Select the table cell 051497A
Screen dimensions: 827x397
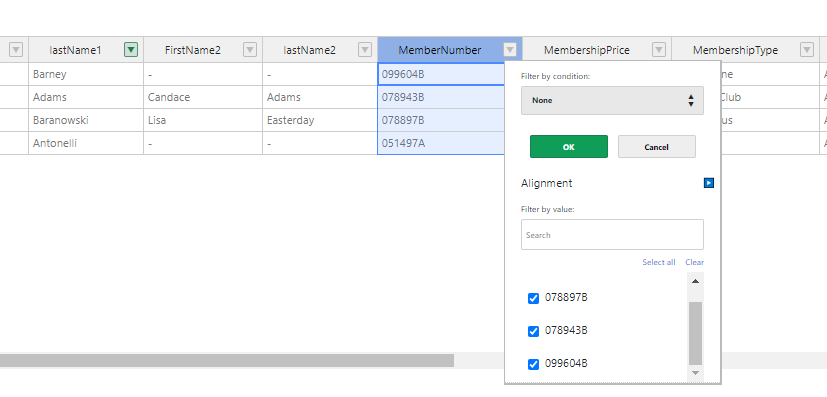click(x=441, y=143)
